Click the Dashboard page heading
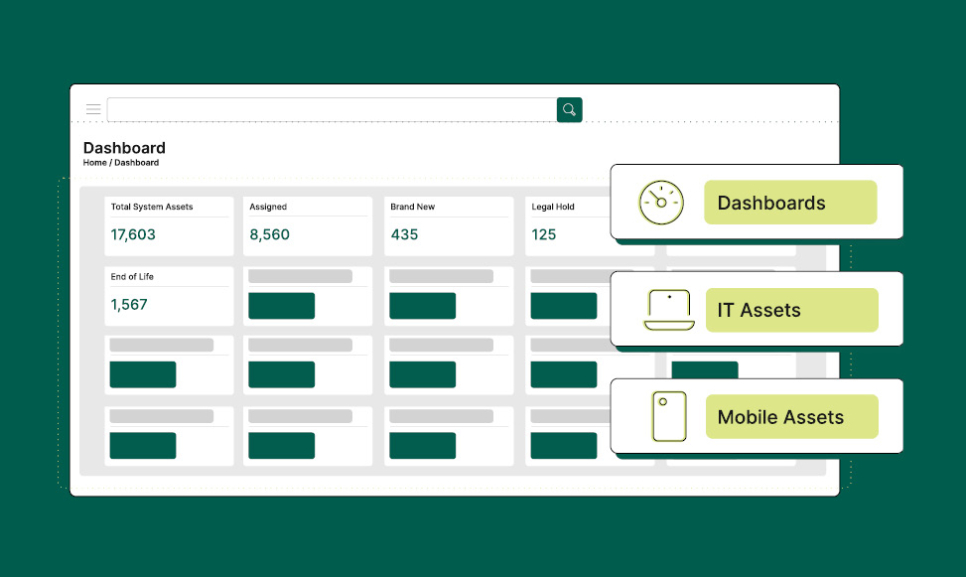This screenshot has width=966, height=577. pos(124,148)
